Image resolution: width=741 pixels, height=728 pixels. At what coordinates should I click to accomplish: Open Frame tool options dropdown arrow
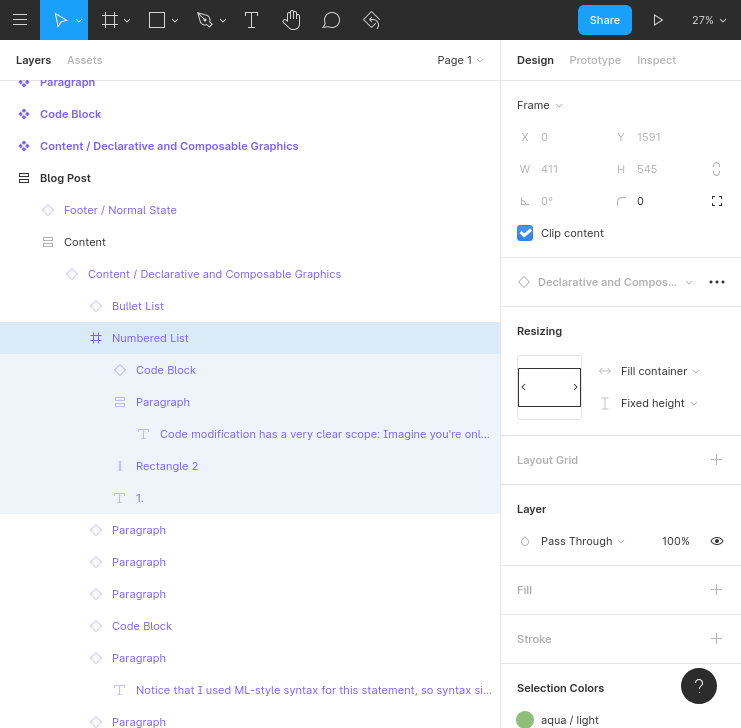click(x=127, y=20)
